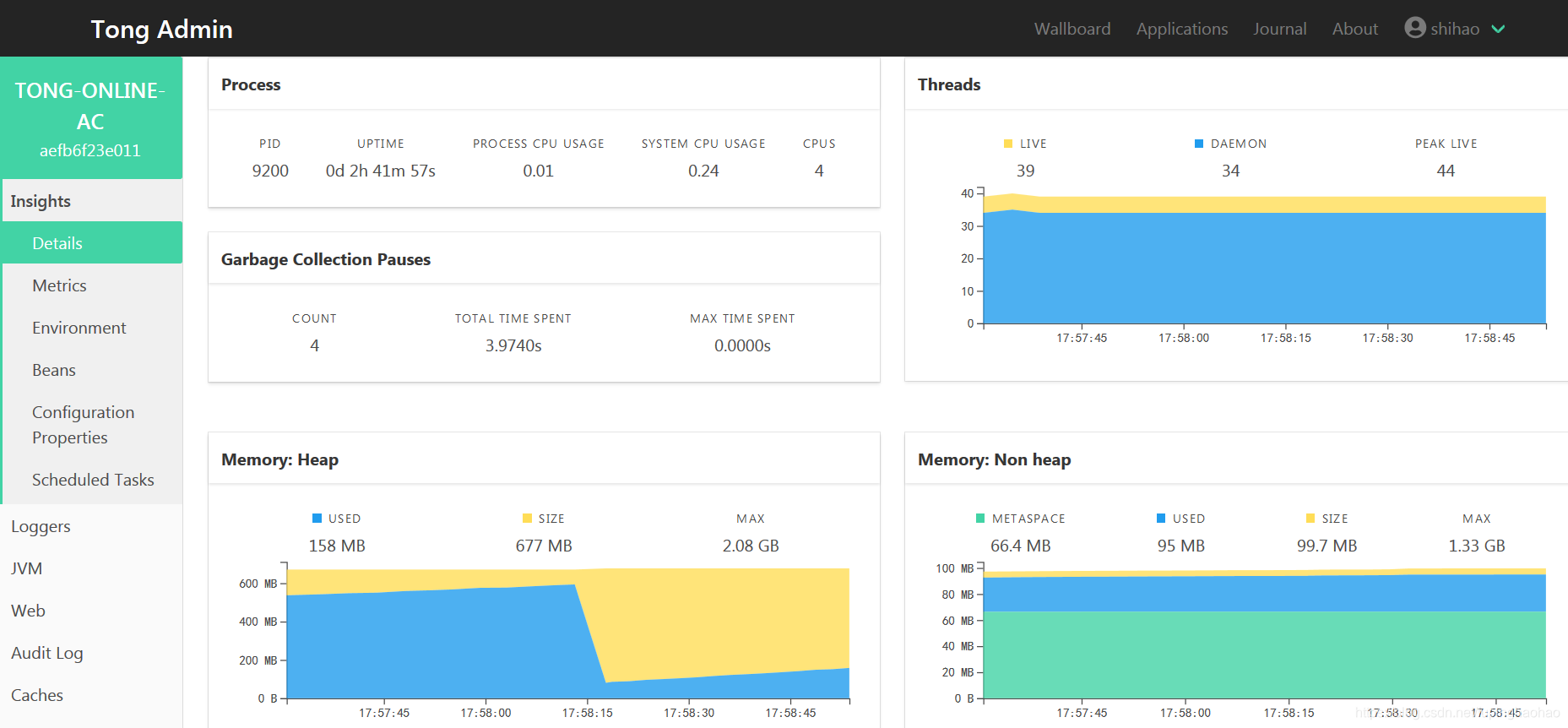Open Scheduled Tasks in sidebar
This screenshot has width=1568, height=728.
point(91,480)
